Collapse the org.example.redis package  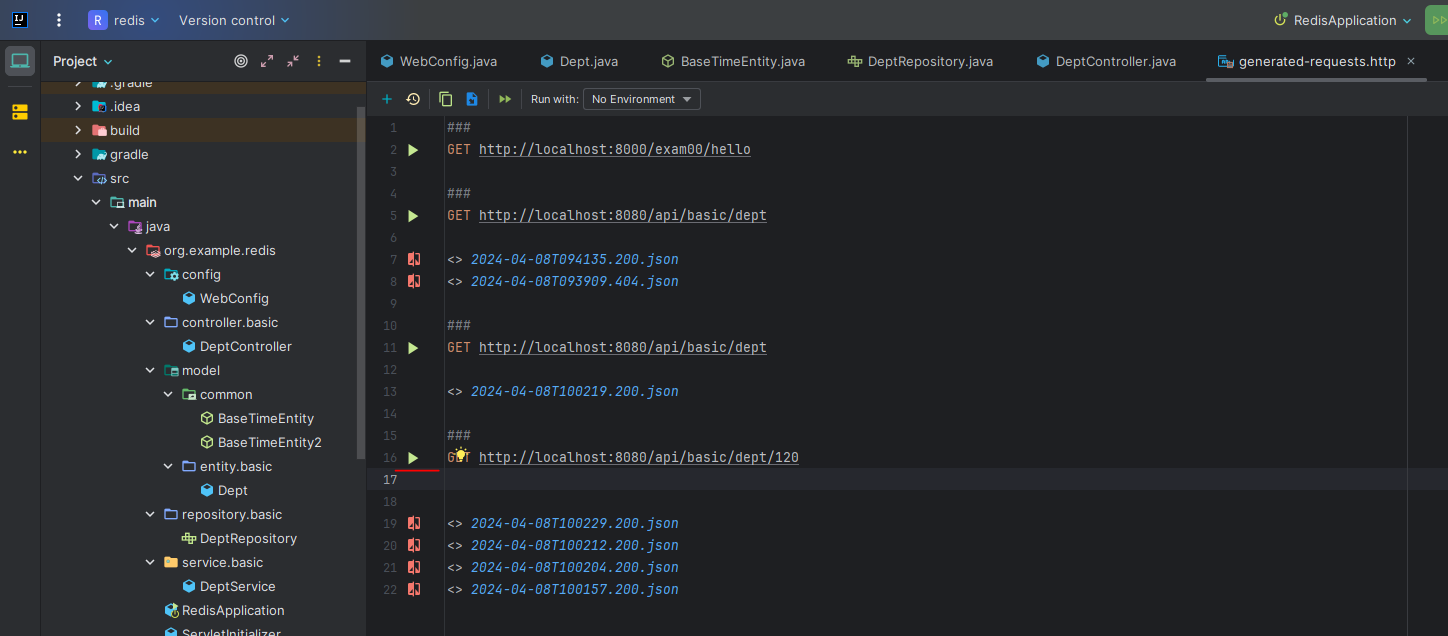click(132, 250)
